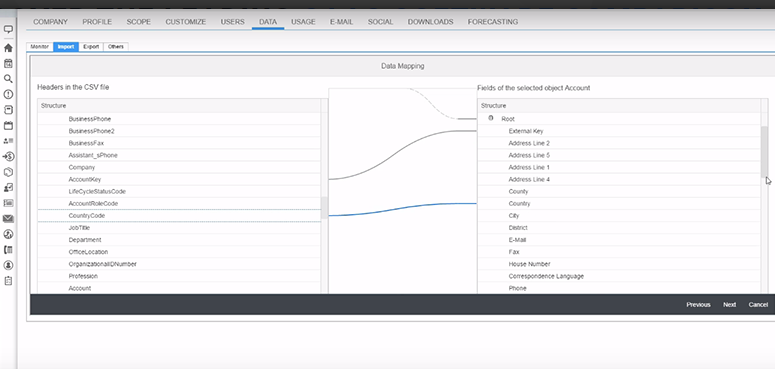This screenshot has height=369, width=775.
Task: Click the Previous button
Action: (x=698, y=305)
